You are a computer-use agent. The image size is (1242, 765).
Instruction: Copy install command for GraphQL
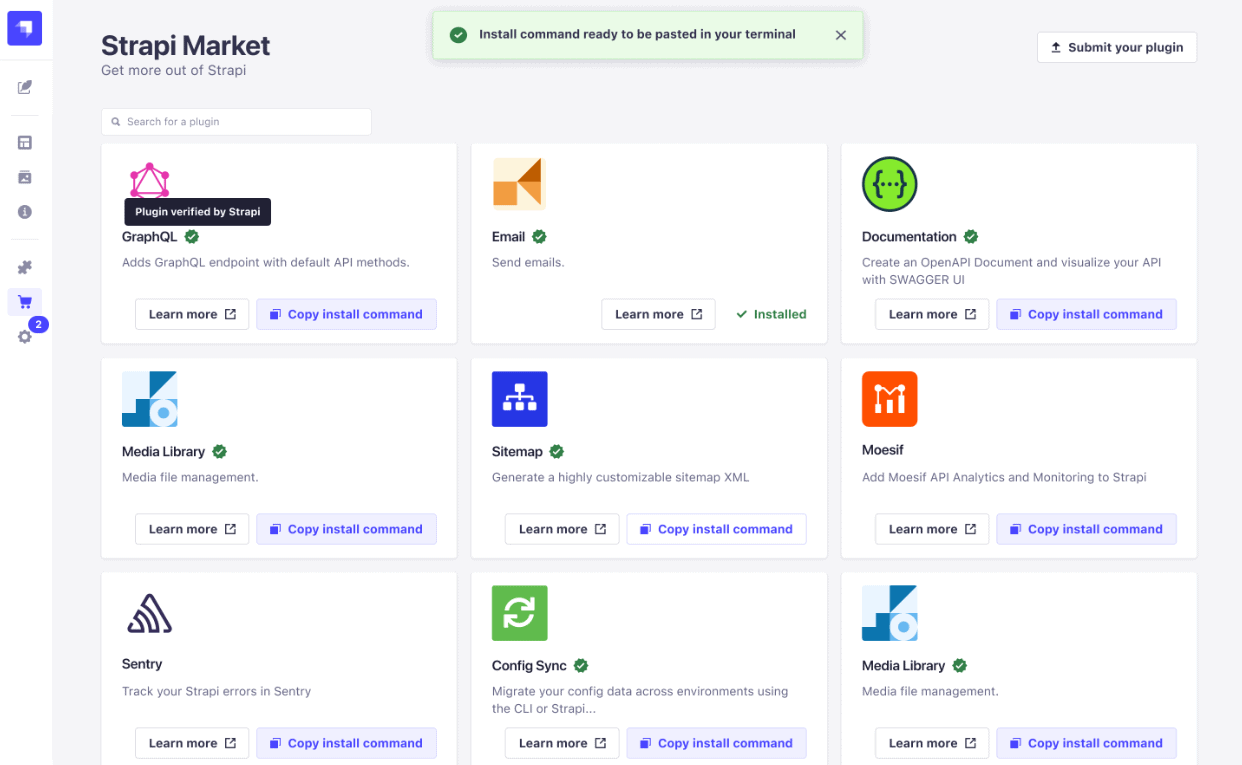[346, 314]
